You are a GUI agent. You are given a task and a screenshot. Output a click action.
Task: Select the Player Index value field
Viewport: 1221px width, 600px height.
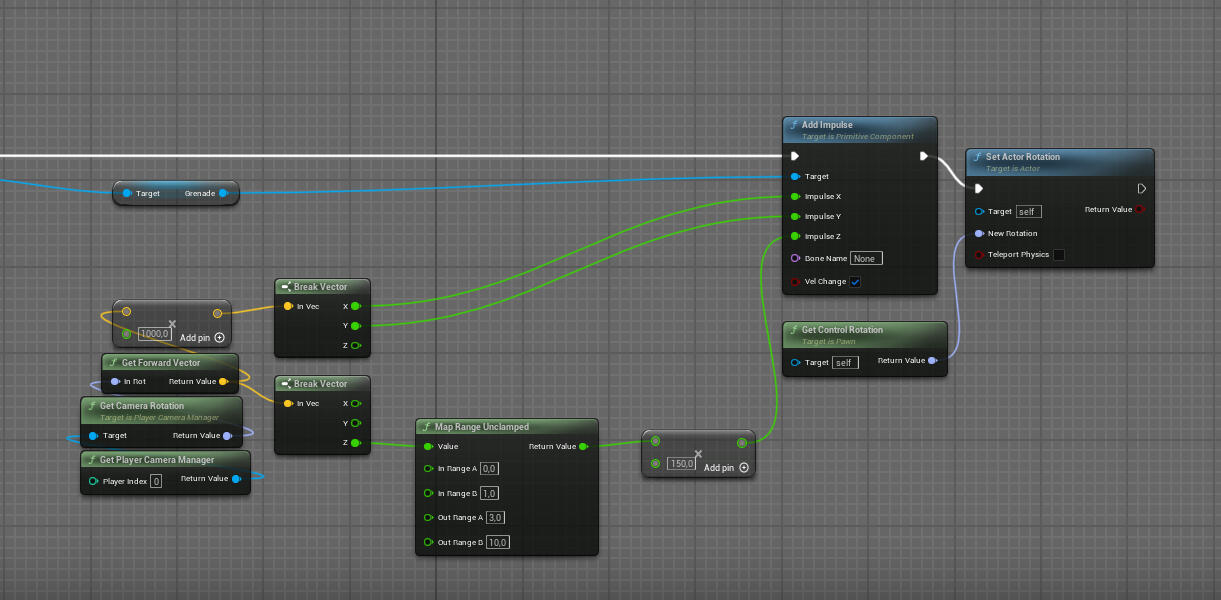tap(156, 481)
